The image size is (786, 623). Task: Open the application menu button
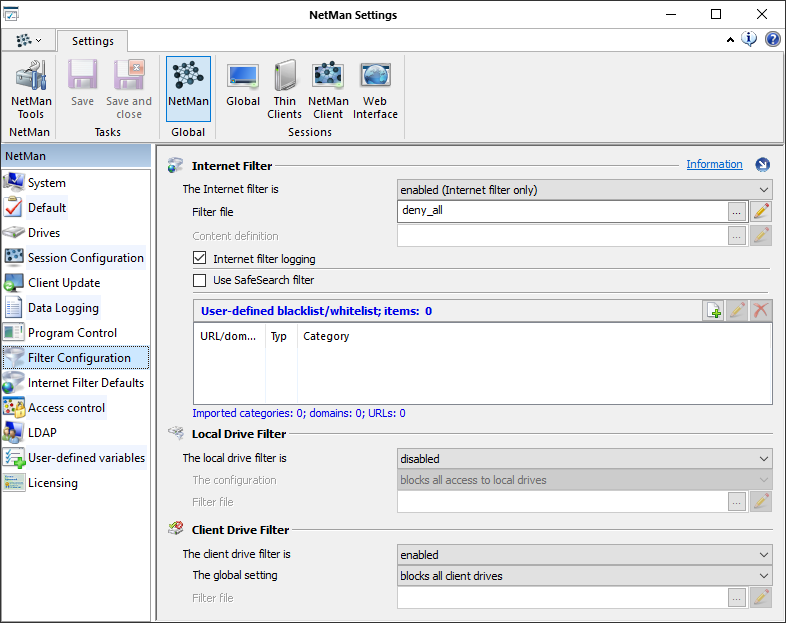[28, 41]
